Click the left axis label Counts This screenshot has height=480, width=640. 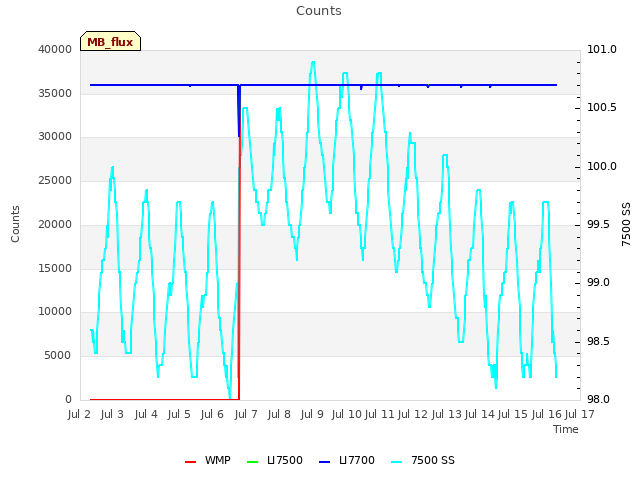point(15,224)
